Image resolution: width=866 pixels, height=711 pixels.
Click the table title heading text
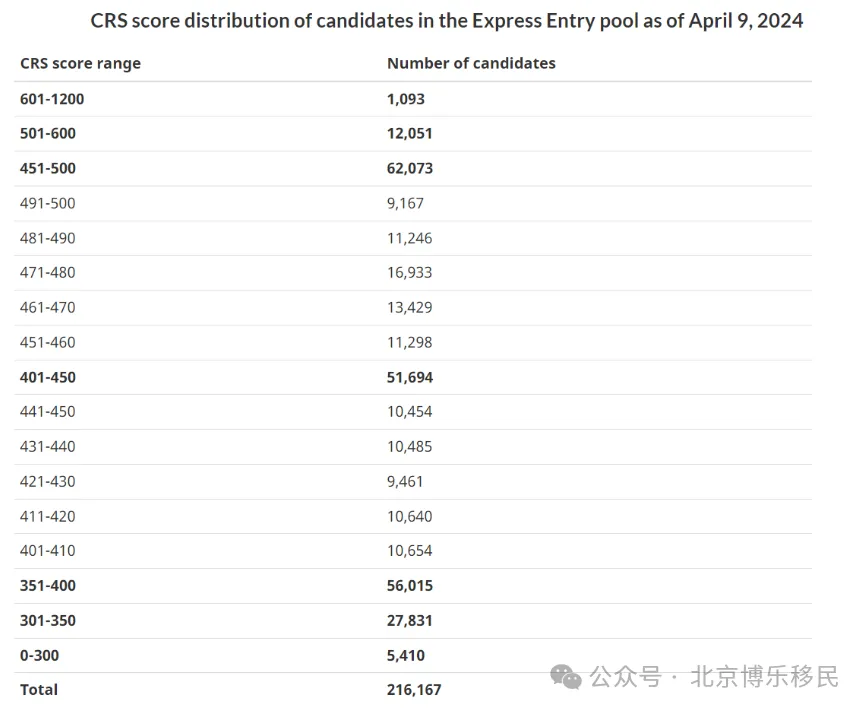(446, 21)
